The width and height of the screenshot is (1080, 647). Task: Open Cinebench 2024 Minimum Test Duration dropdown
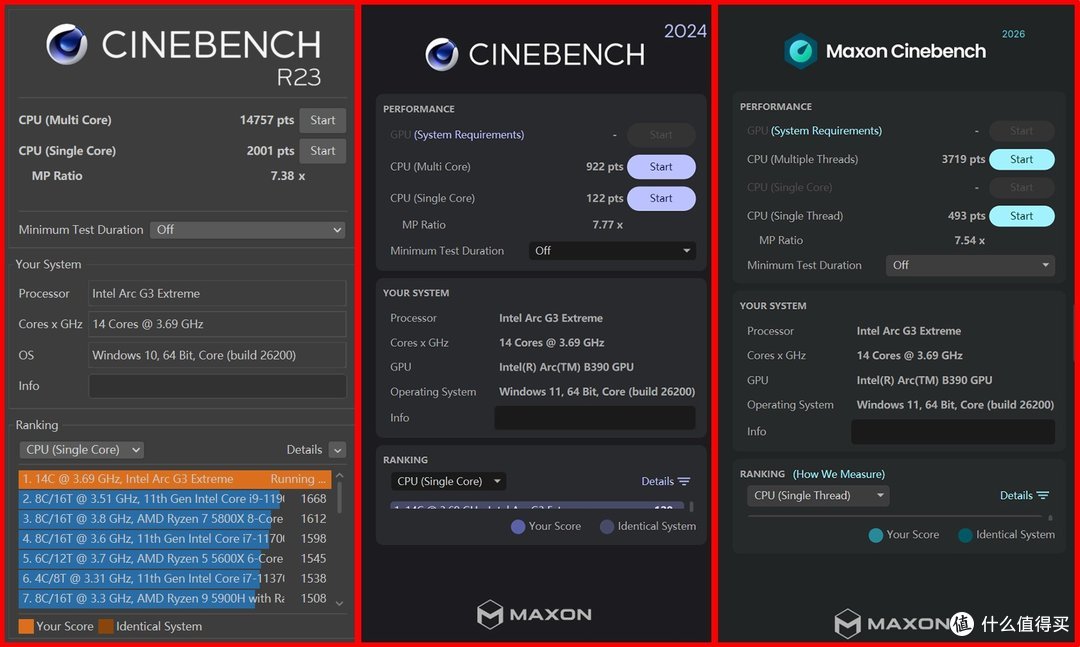click(612, 251)
